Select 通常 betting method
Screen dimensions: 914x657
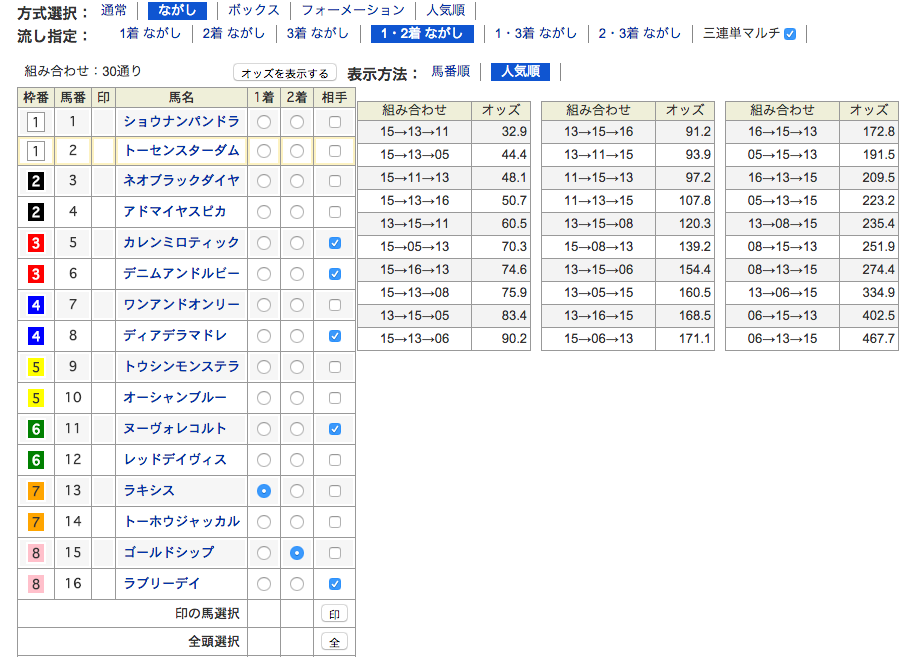tap(114, 10)
